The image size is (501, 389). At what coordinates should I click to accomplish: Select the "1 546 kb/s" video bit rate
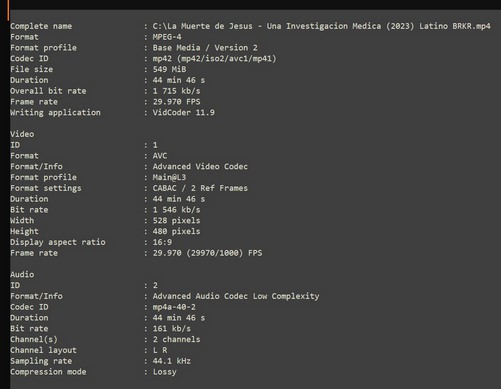tap(176, 210)
